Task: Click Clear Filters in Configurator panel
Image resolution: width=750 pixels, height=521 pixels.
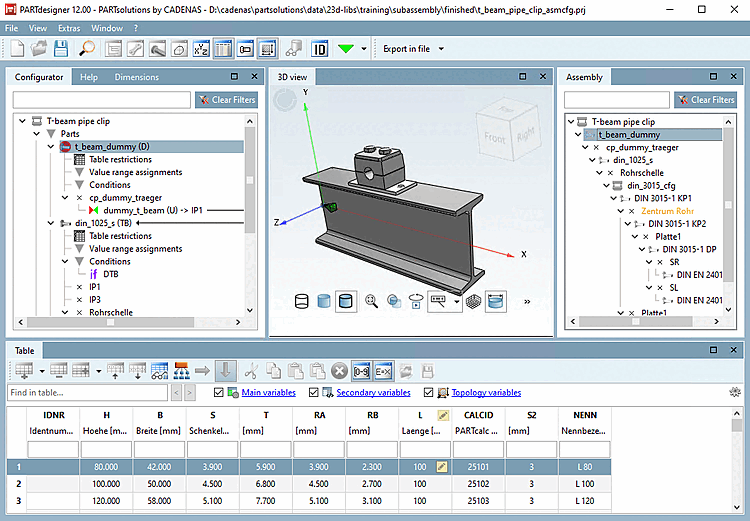Action: [226, 100]
